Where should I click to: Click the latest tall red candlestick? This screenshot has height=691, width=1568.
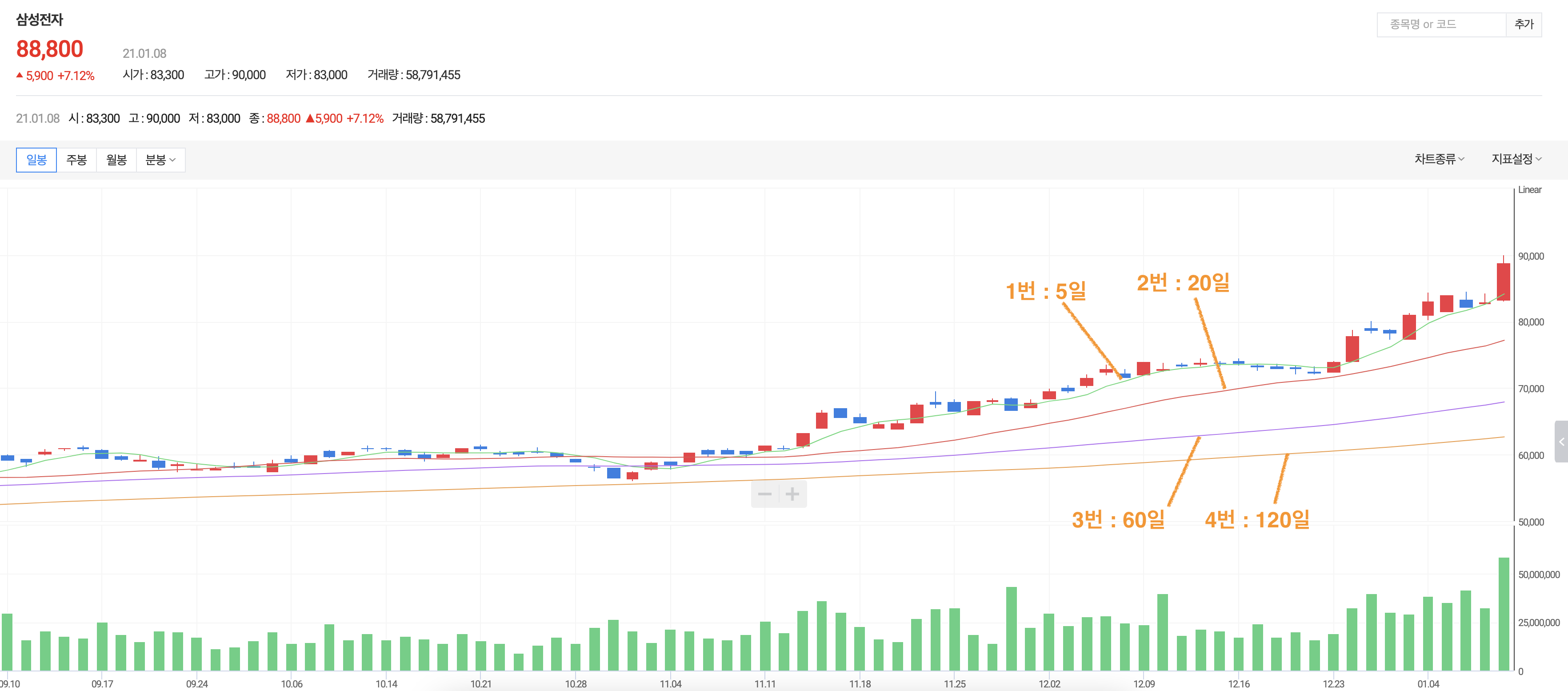1504,281
